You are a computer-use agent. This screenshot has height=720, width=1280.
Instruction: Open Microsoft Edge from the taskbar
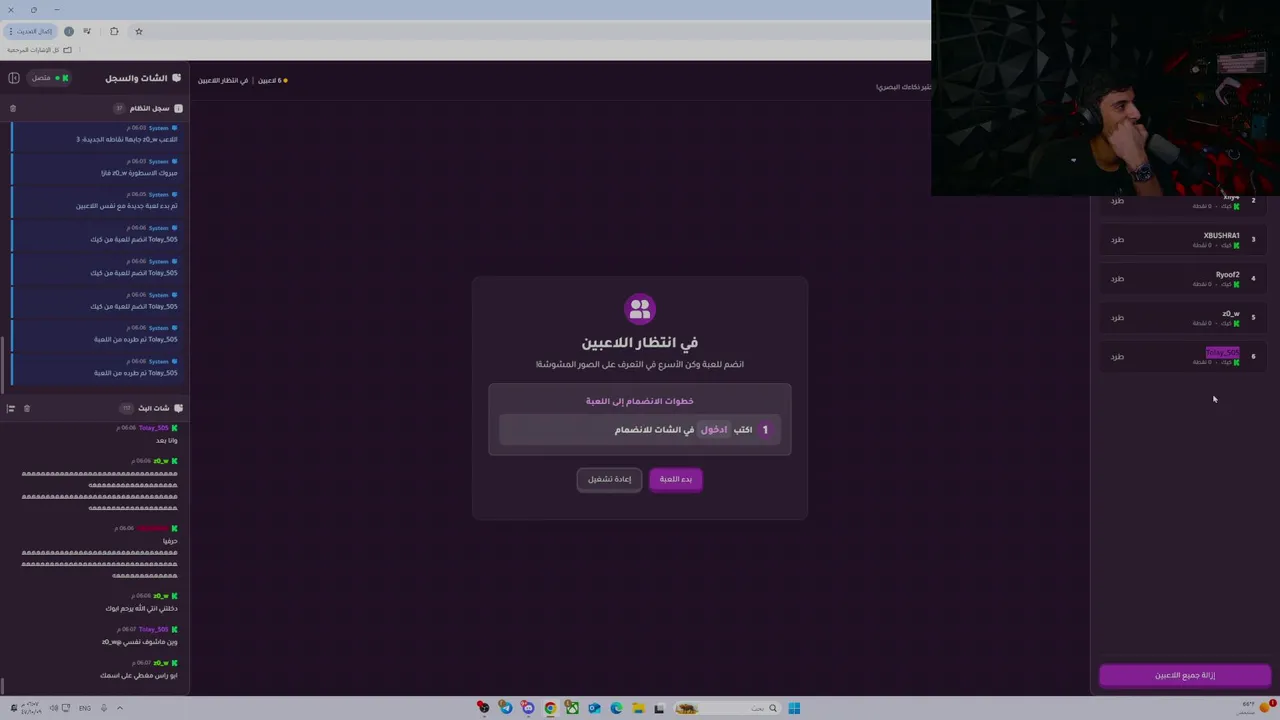tap(616, 708)
